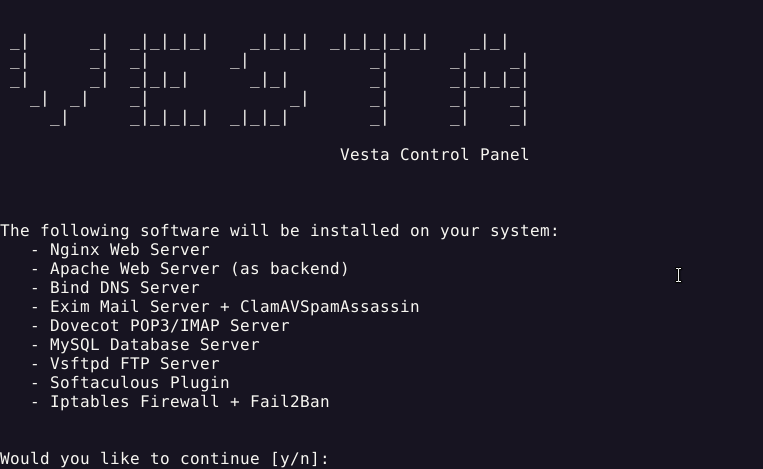Click the letter V in the ASCII logo
This screenshot has height=469, width=763.
click(58, 80)
